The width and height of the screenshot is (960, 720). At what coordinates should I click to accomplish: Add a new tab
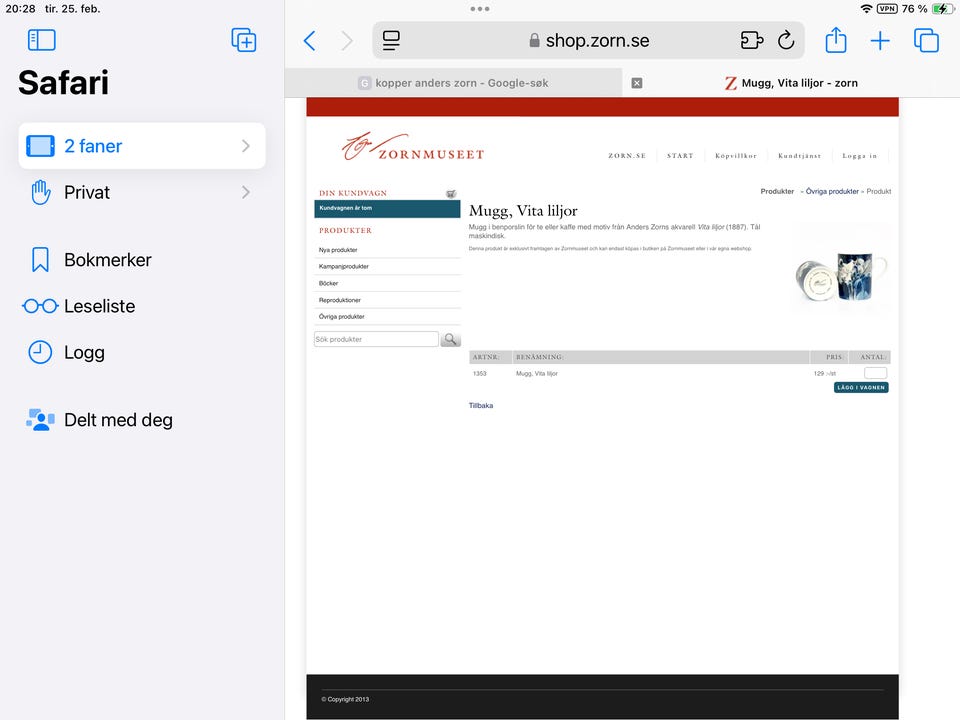pos(880,41)
